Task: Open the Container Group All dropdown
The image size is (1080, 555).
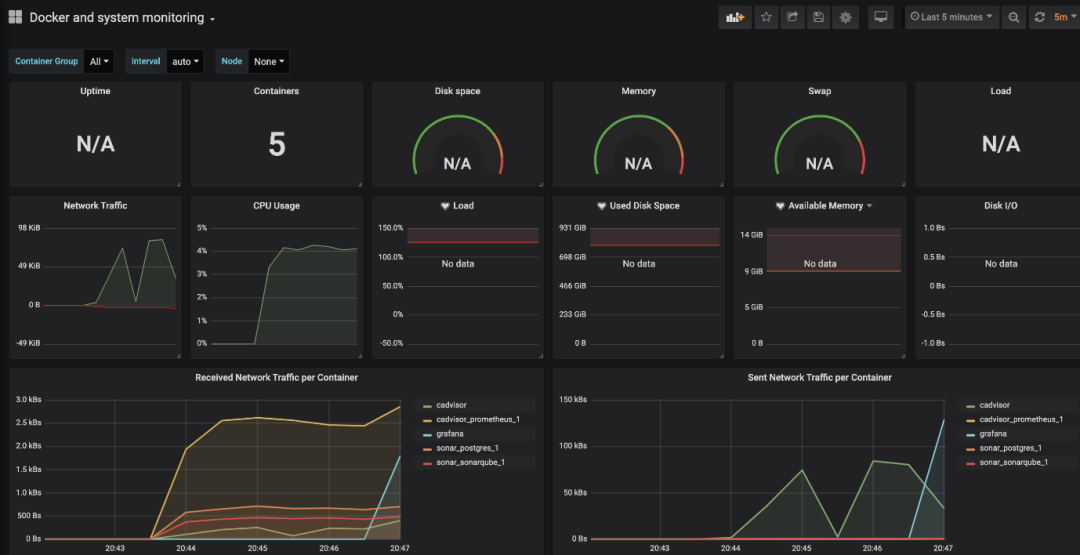Action: click(99, 61)
